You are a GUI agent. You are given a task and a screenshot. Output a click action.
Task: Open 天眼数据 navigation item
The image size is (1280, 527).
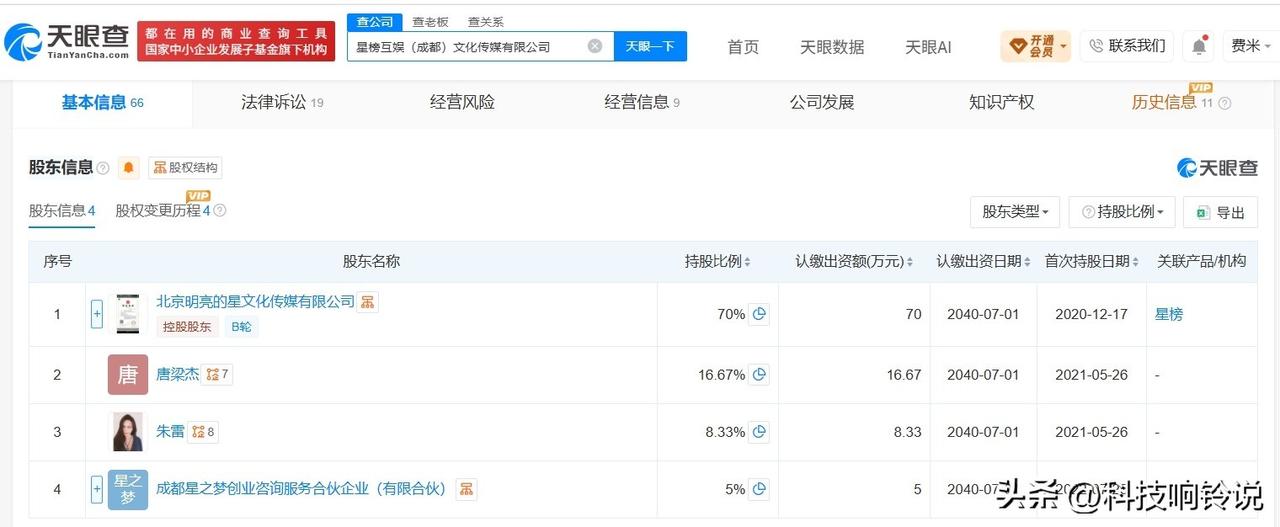tap(832, 47)
